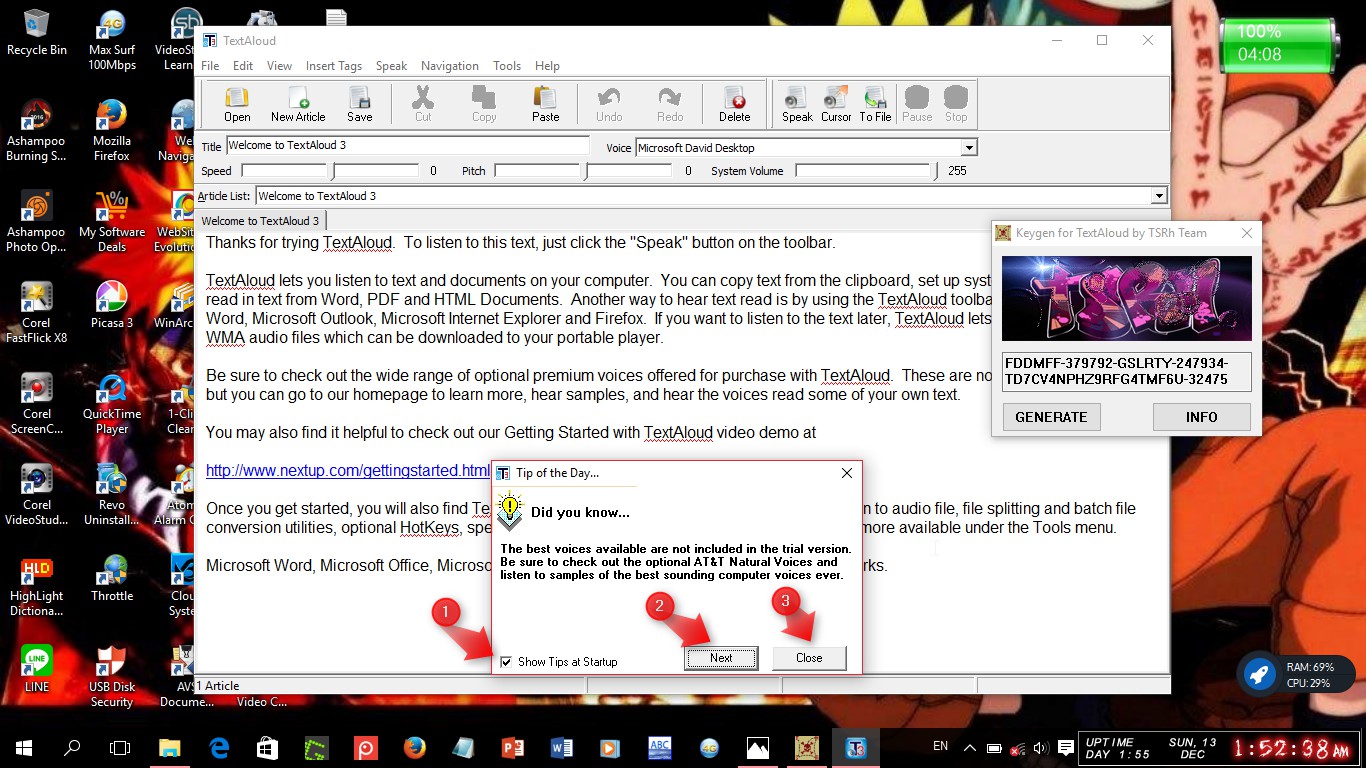The width and height of the screenshot is (1366, 768).
Task: Click the Redo toolbar icon
Action: [x=670, y=104]
